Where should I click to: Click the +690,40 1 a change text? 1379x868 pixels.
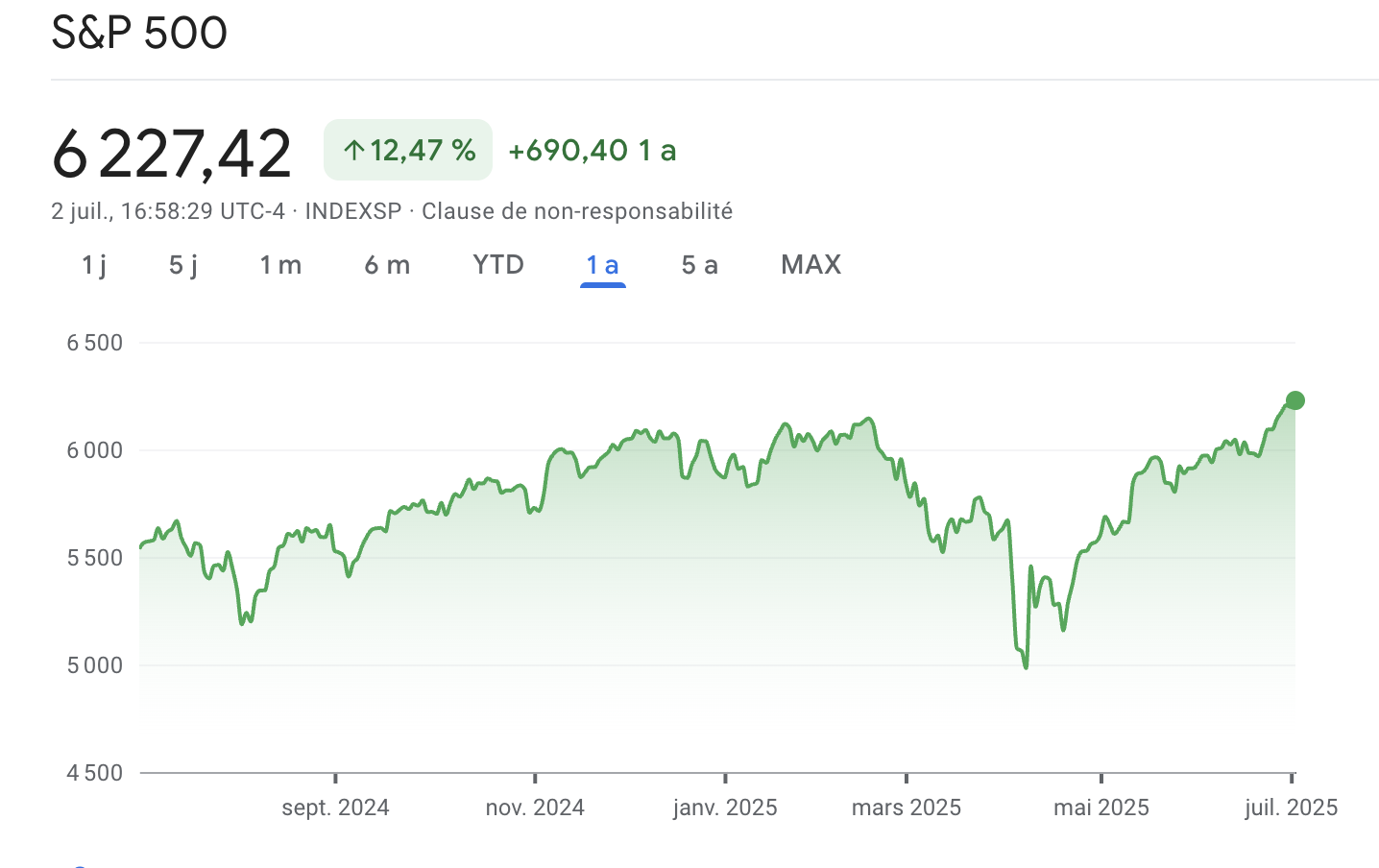[x=592, y=151]
